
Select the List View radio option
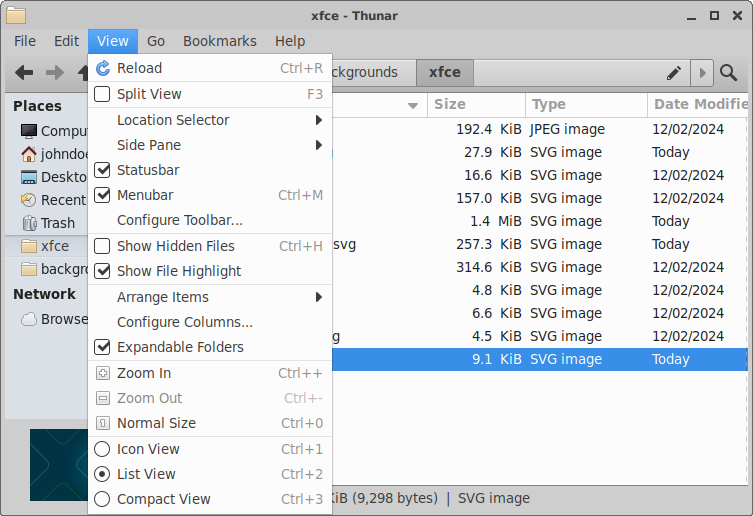click(x=102, y=474)
